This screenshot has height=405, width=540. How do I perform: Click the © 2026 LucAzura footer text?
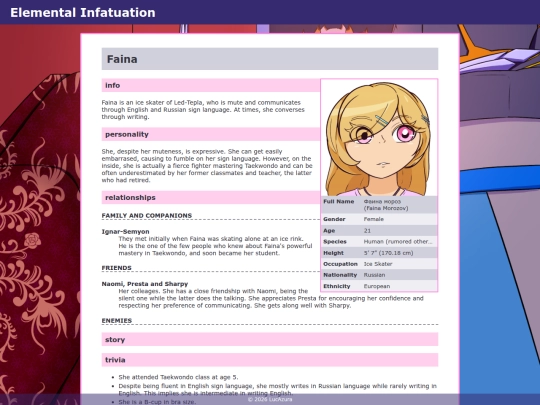(270, 399)
